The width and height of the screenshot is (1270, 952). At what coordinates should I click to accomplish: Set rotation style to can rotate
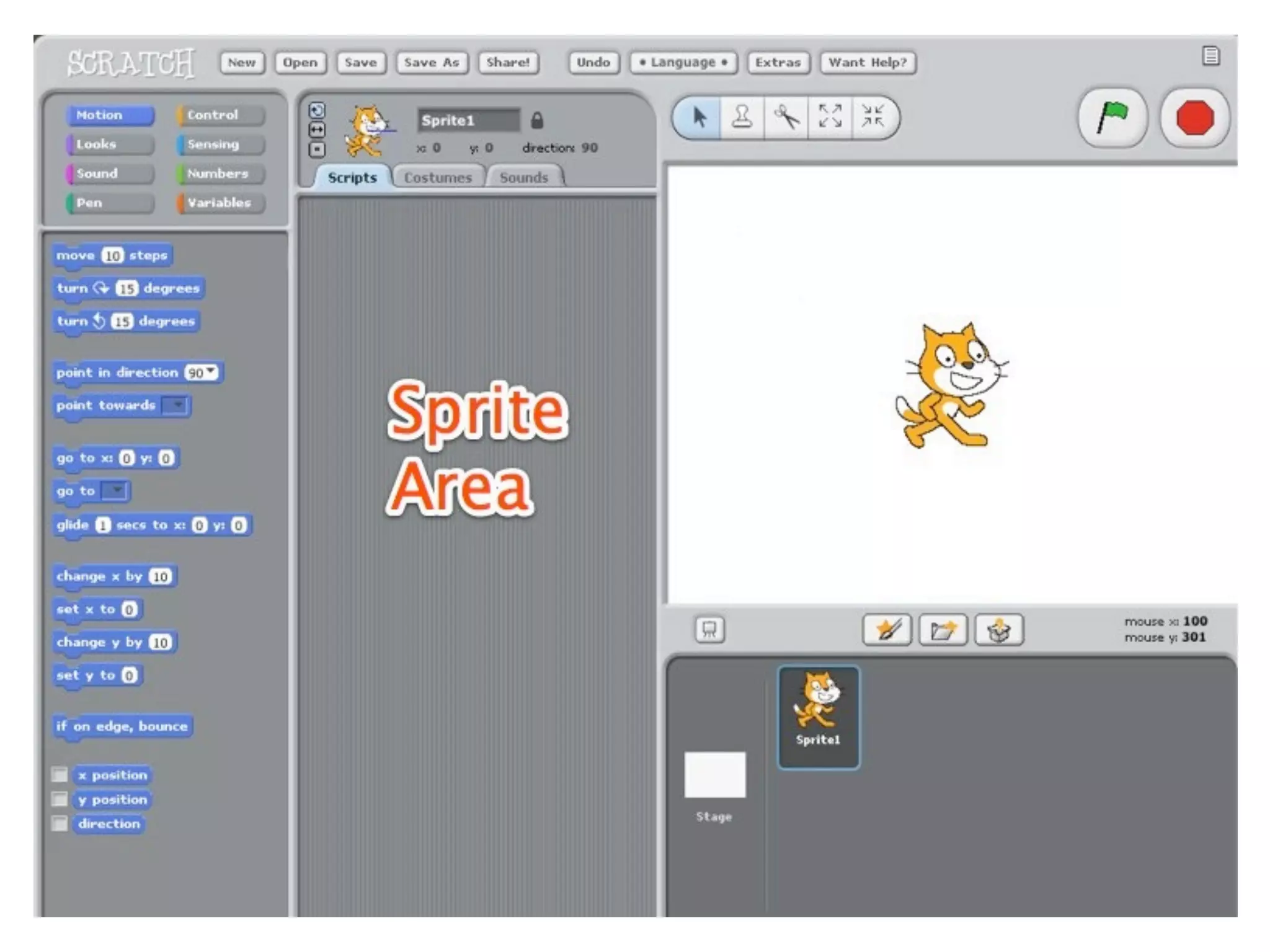317,110
